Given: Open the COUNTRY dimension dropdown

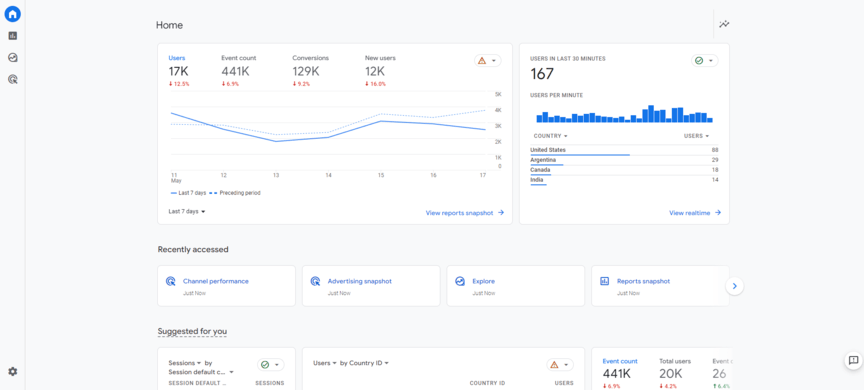Looking at the screenshot, I should coord(550,136).
